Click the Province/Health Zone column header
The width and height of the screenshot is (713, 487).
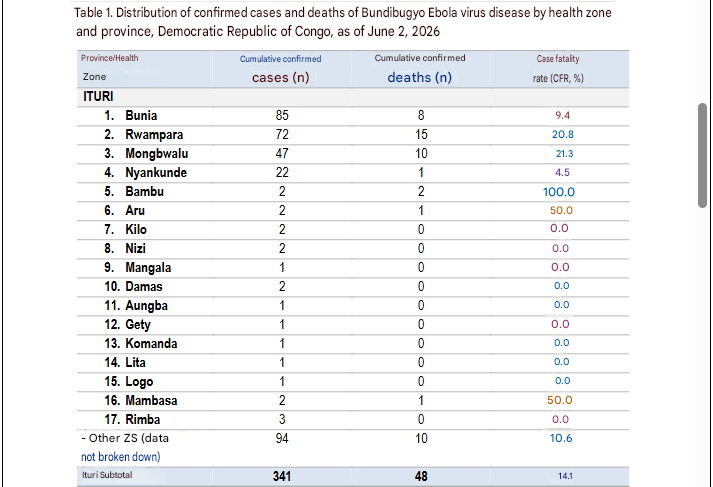110,67
